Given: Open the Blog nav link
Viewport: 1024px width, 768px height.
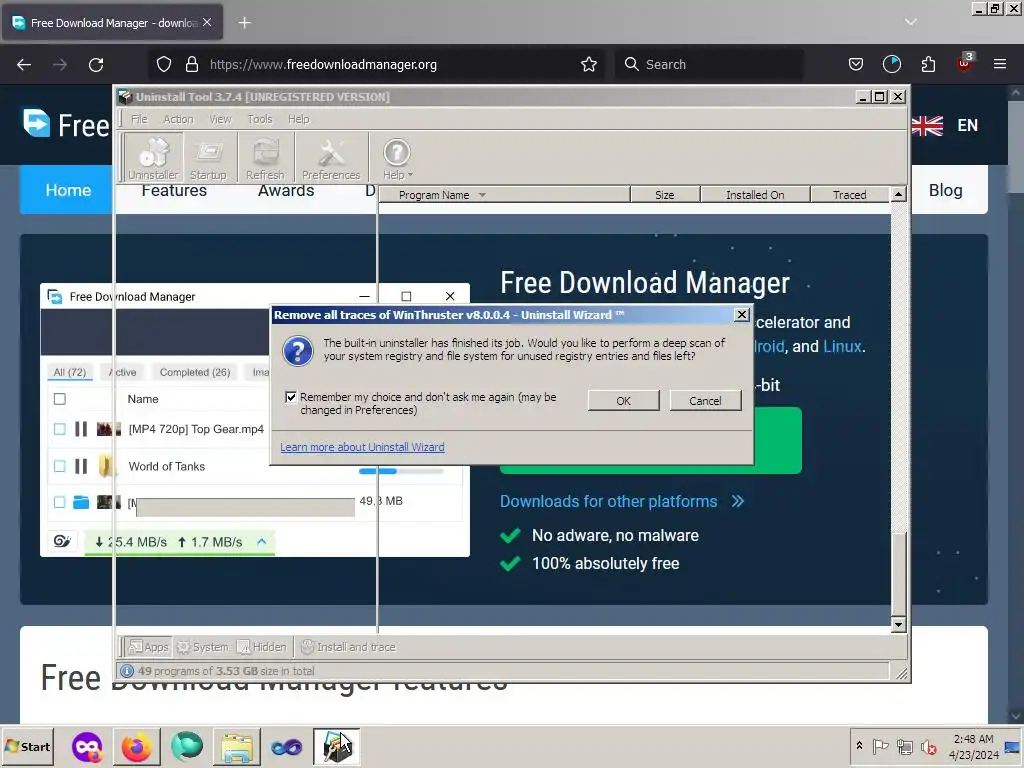Looking at the screenshot, I should click(x=945, y=190).
